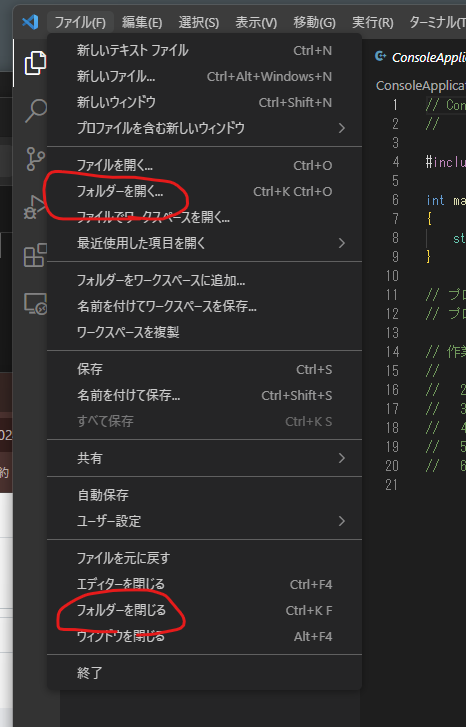
Task: Expand the ユーザー設定 submenu
Action: (x=204, y=522)
